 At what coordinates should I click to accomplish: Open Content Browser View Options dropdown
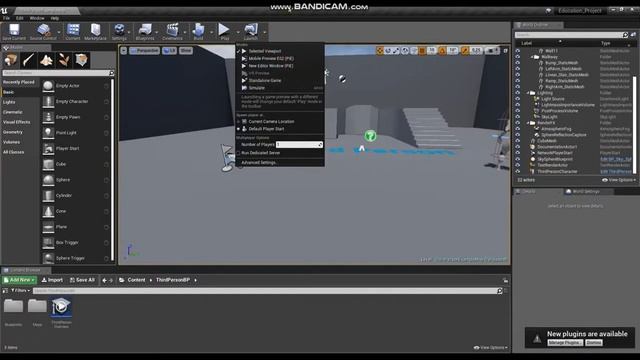pos(491,348)
